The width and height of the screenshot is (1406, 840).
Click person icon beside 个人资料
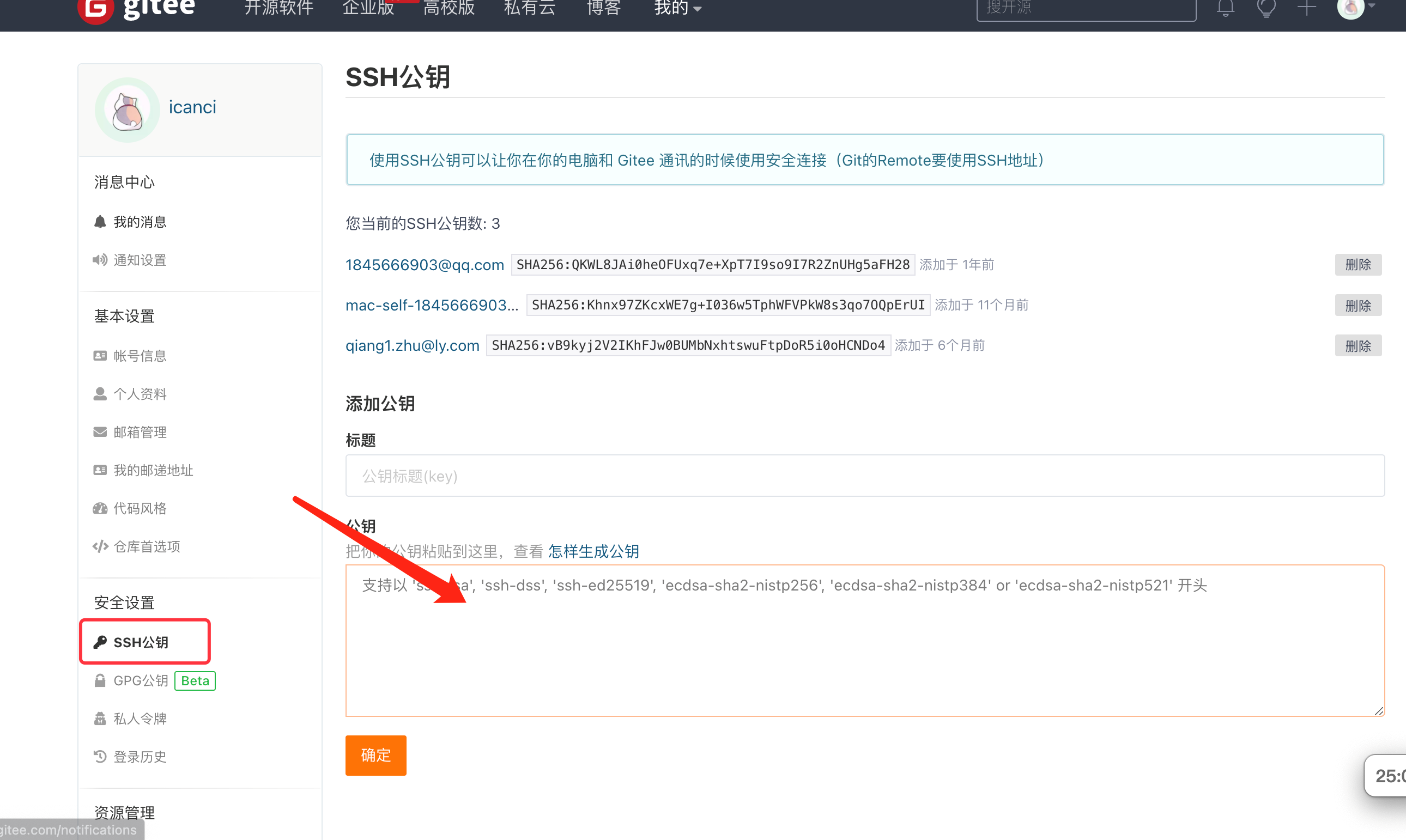point(100,393)
